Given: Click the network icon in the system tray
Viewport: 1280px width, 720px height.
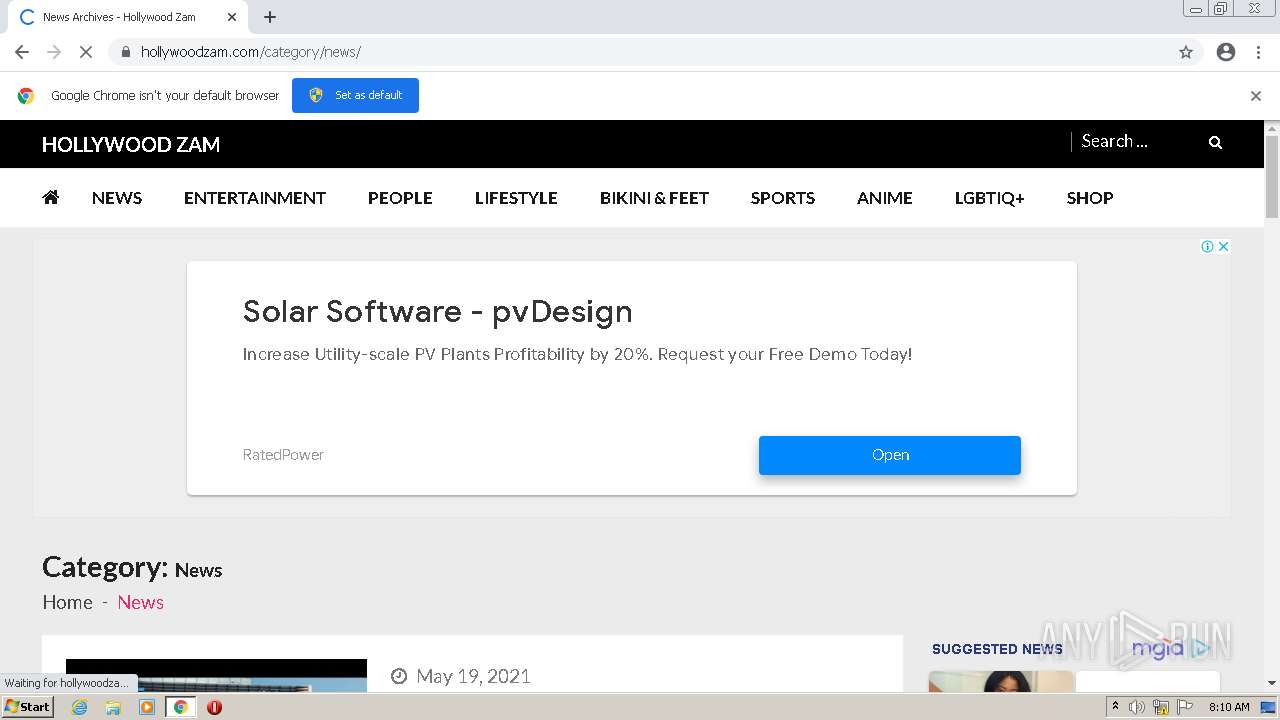Looking at the screenshot, I should coord(1161,707).
